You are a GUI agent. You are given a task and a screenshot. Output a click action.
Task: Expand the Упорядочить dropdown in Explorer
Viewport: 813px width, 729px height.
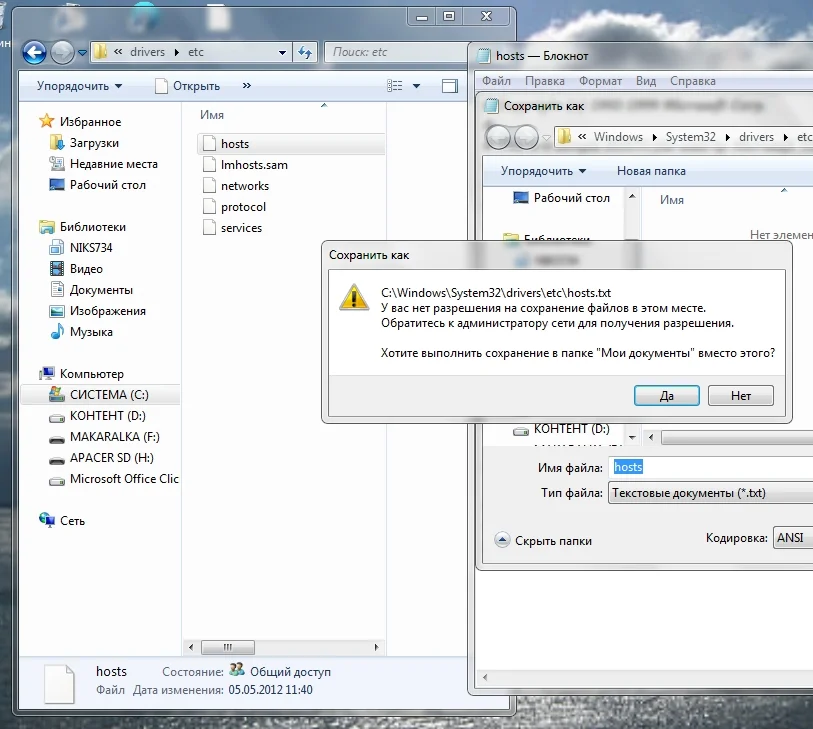(x=79, y=86)
